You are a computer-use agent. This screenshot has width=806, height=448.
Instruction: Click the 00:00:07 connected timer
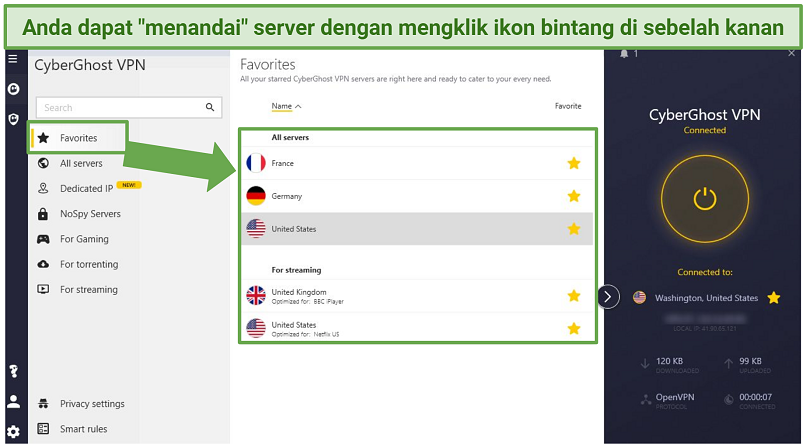pos(756,397)
